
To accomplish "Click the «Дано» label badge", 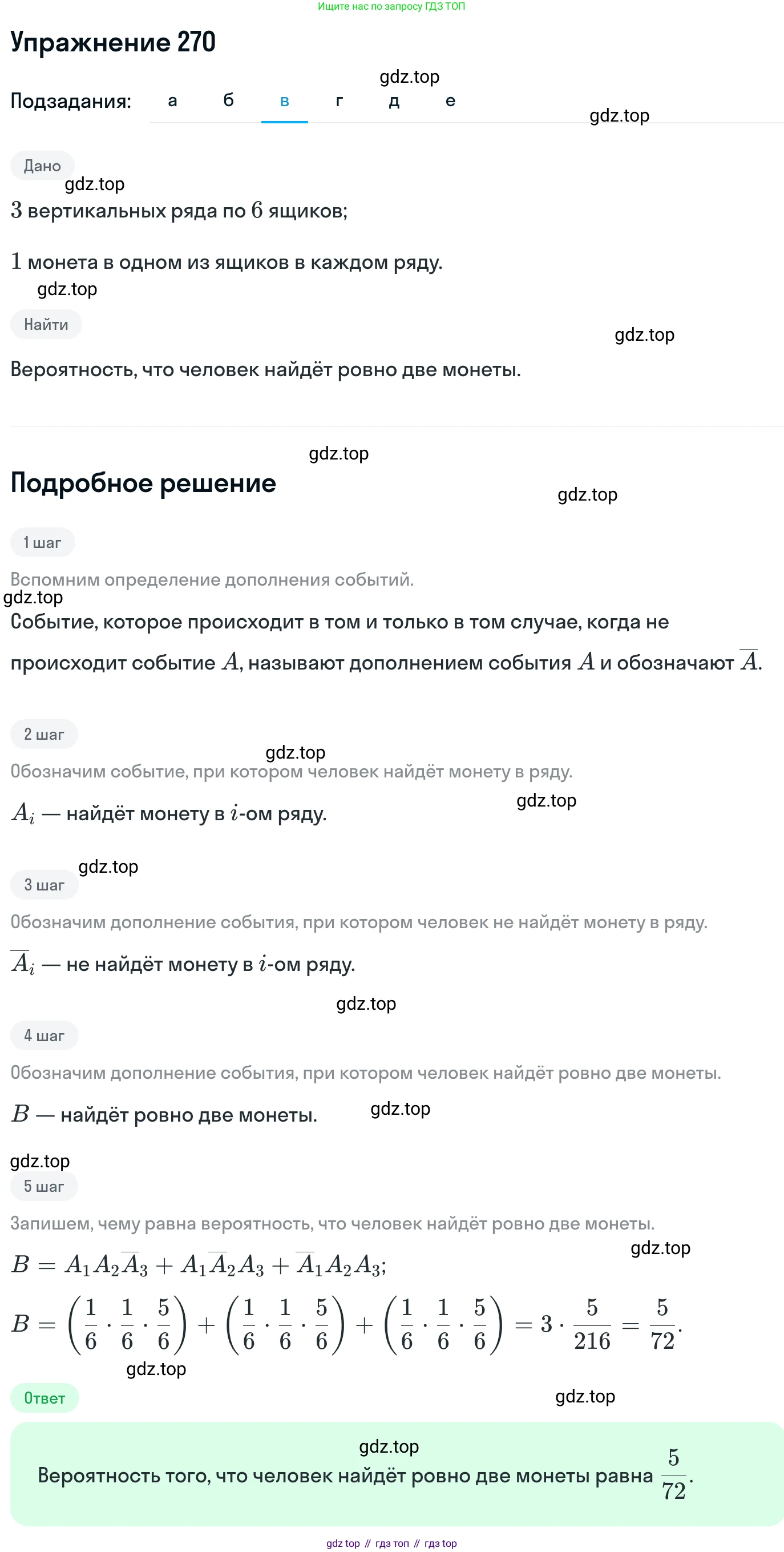I will click(42, 166).
